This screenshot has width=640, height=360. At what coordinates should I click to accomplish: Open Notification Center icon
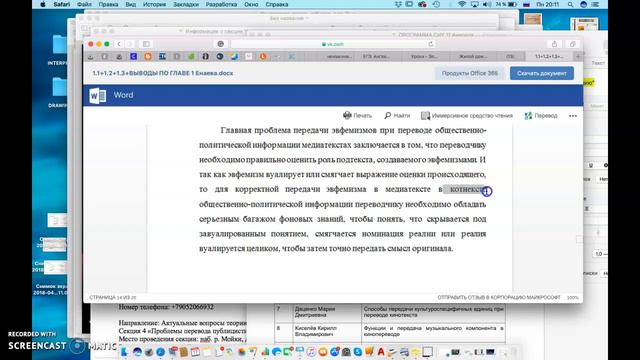(x=596, y=4)
